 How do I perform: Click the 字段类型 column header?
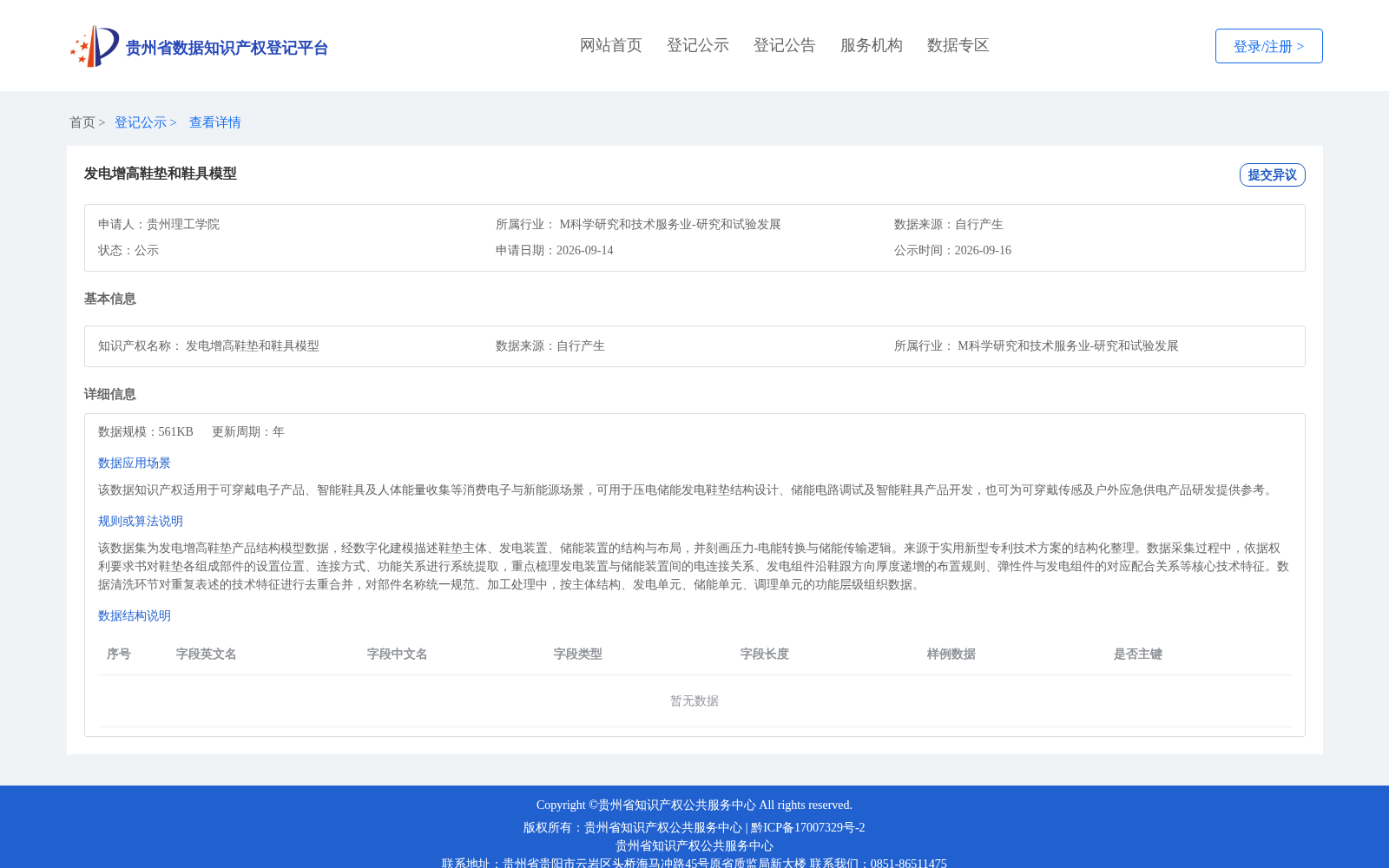578,654
